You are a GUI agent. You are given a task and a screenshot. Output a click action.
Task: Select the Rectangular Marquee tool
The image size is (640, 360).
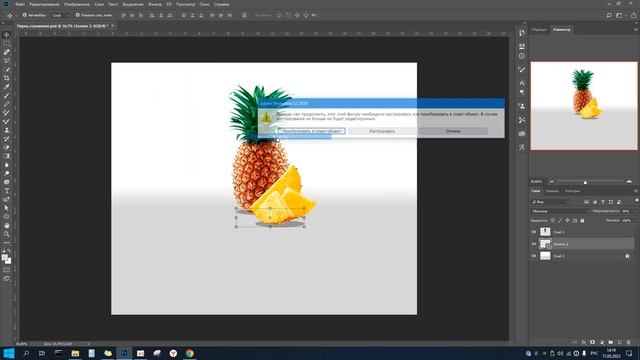click(x=7, y=43)
